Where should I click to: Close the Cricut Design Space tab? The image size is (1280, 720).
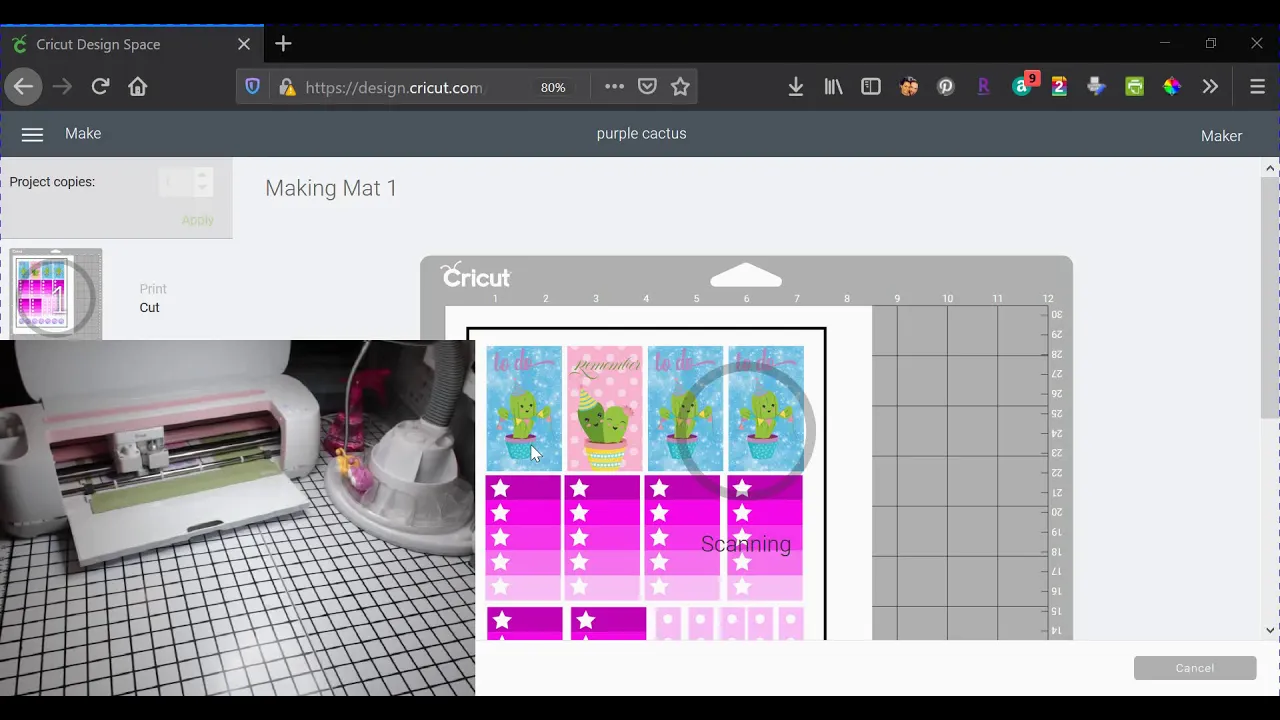coord(244,44)
